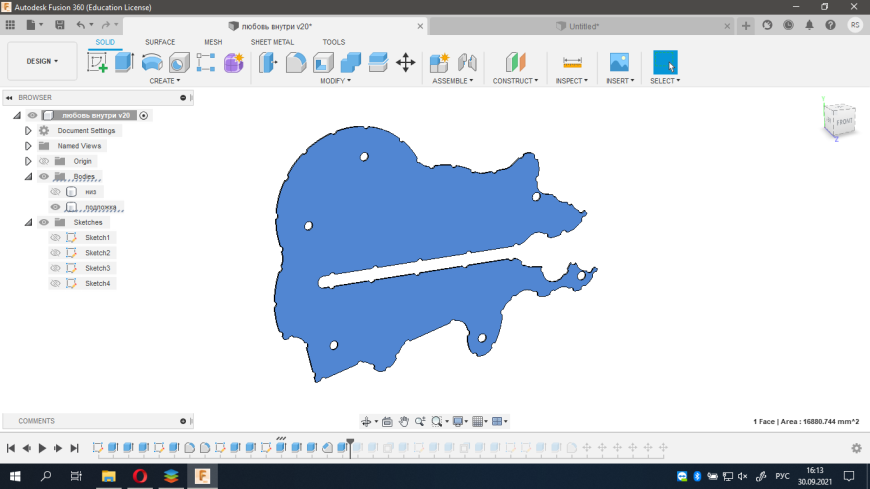Activate the Press Pull tool
Image resolution: width=870 pixels, height=489 pixels.
click(269, 63)
